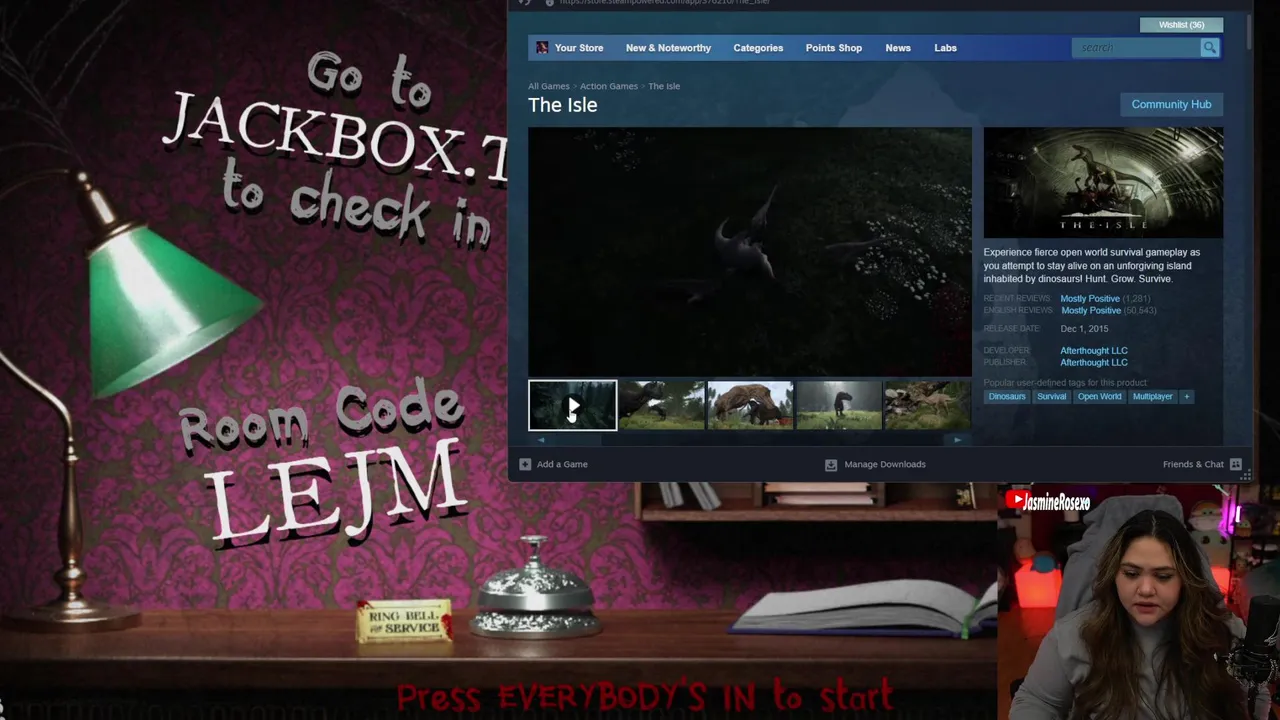
Task: Open the New & Noteworthy menu
Action: [668, 48]
